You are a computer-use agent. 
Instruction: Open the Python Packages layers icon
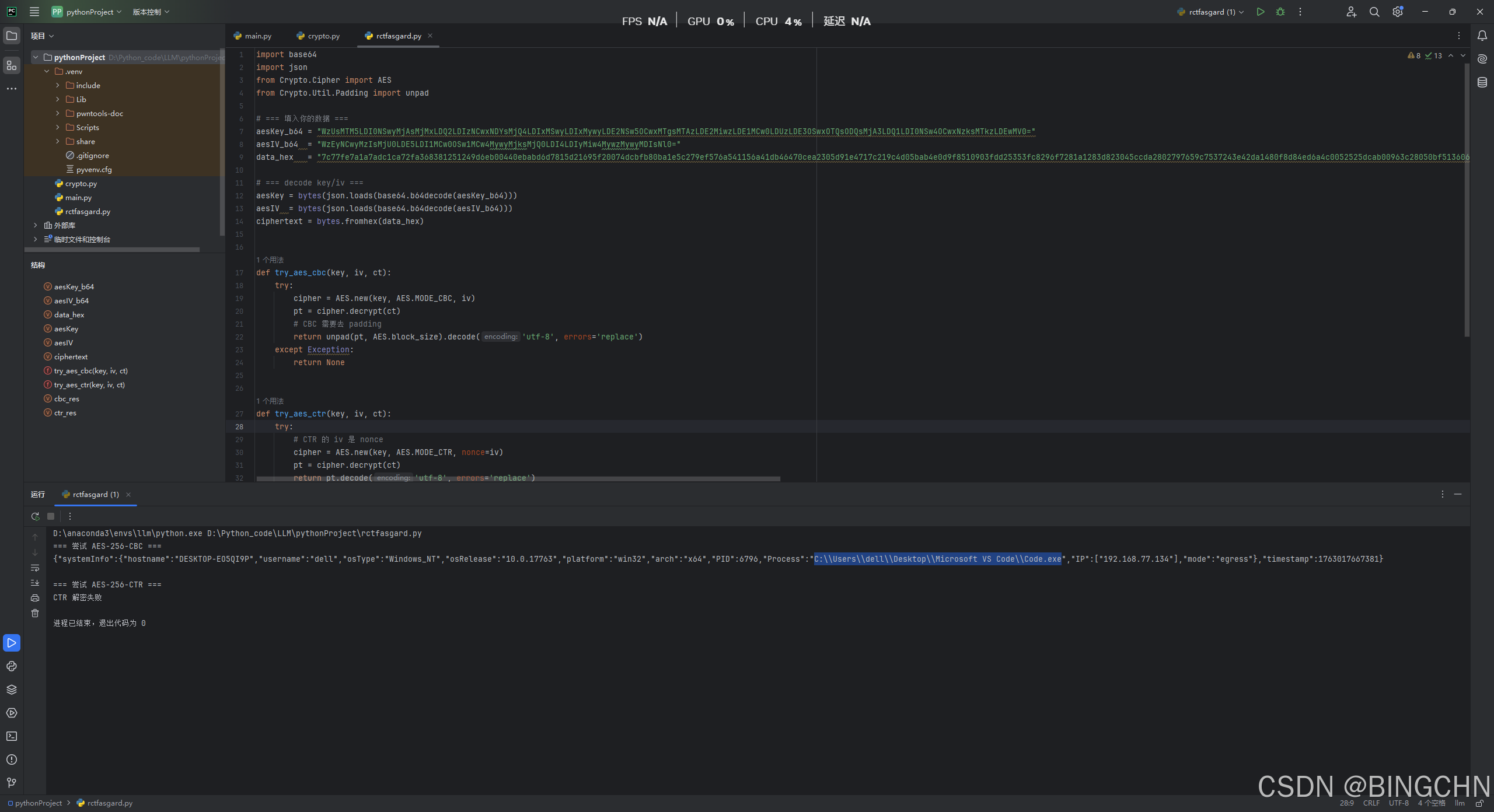12,689
